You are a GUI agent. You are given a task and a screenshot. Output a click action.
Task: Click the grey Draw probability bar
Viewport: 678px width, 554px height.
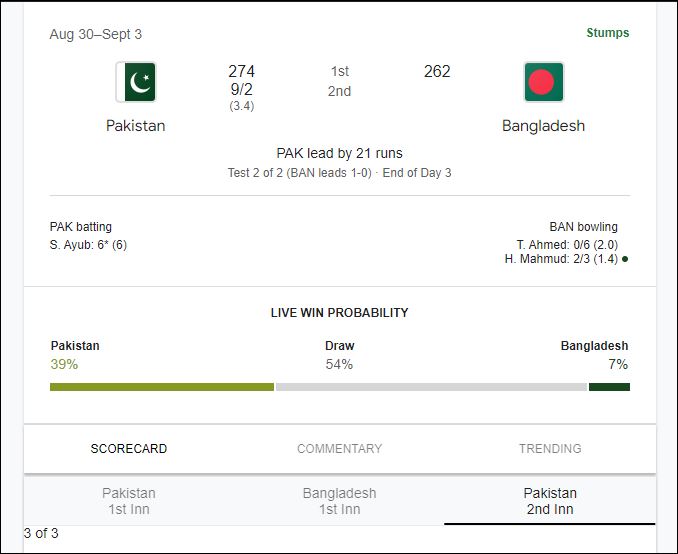tap(432, 387)
